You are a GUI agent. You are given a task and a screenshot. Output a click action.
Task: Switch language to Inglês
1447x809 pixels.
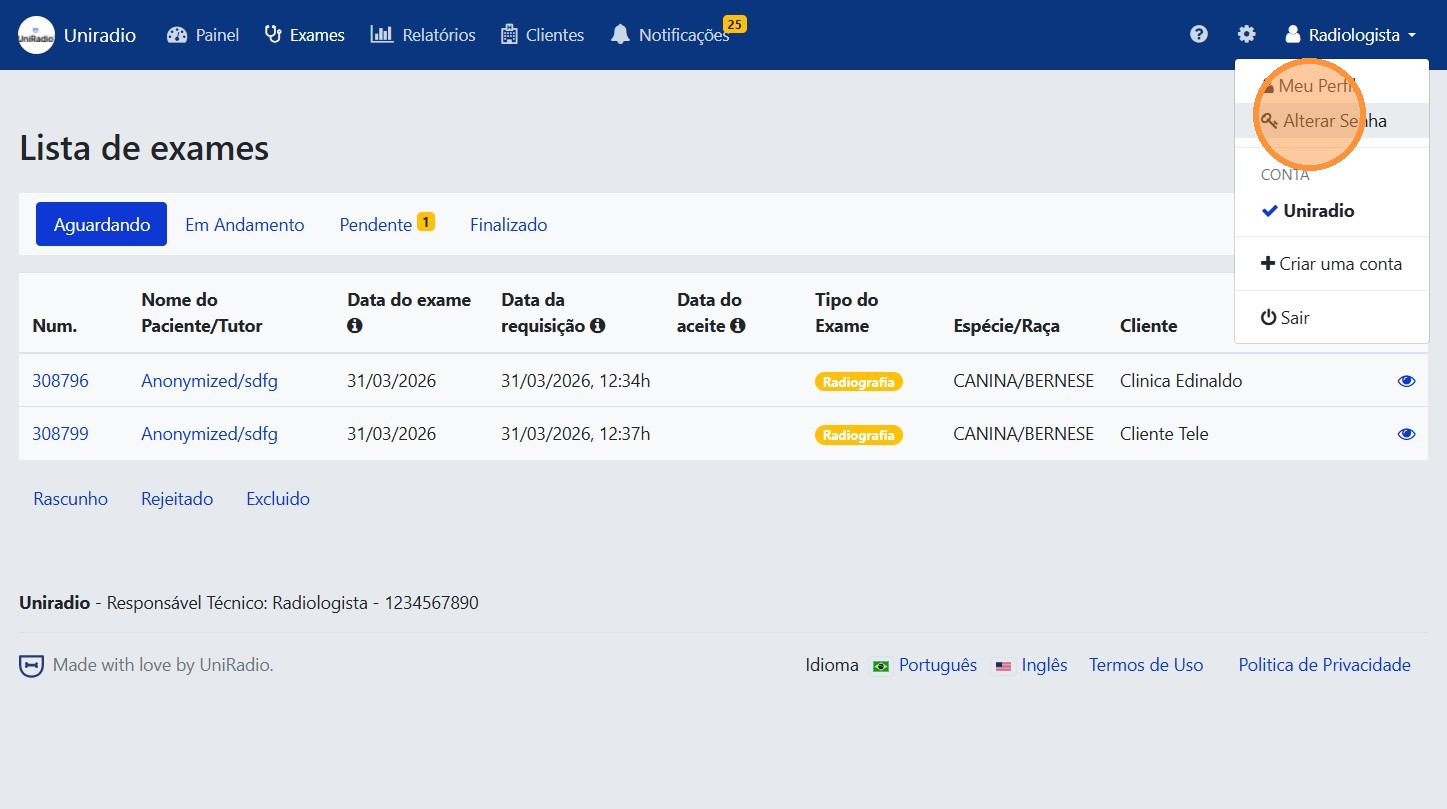pos(1044,665)
